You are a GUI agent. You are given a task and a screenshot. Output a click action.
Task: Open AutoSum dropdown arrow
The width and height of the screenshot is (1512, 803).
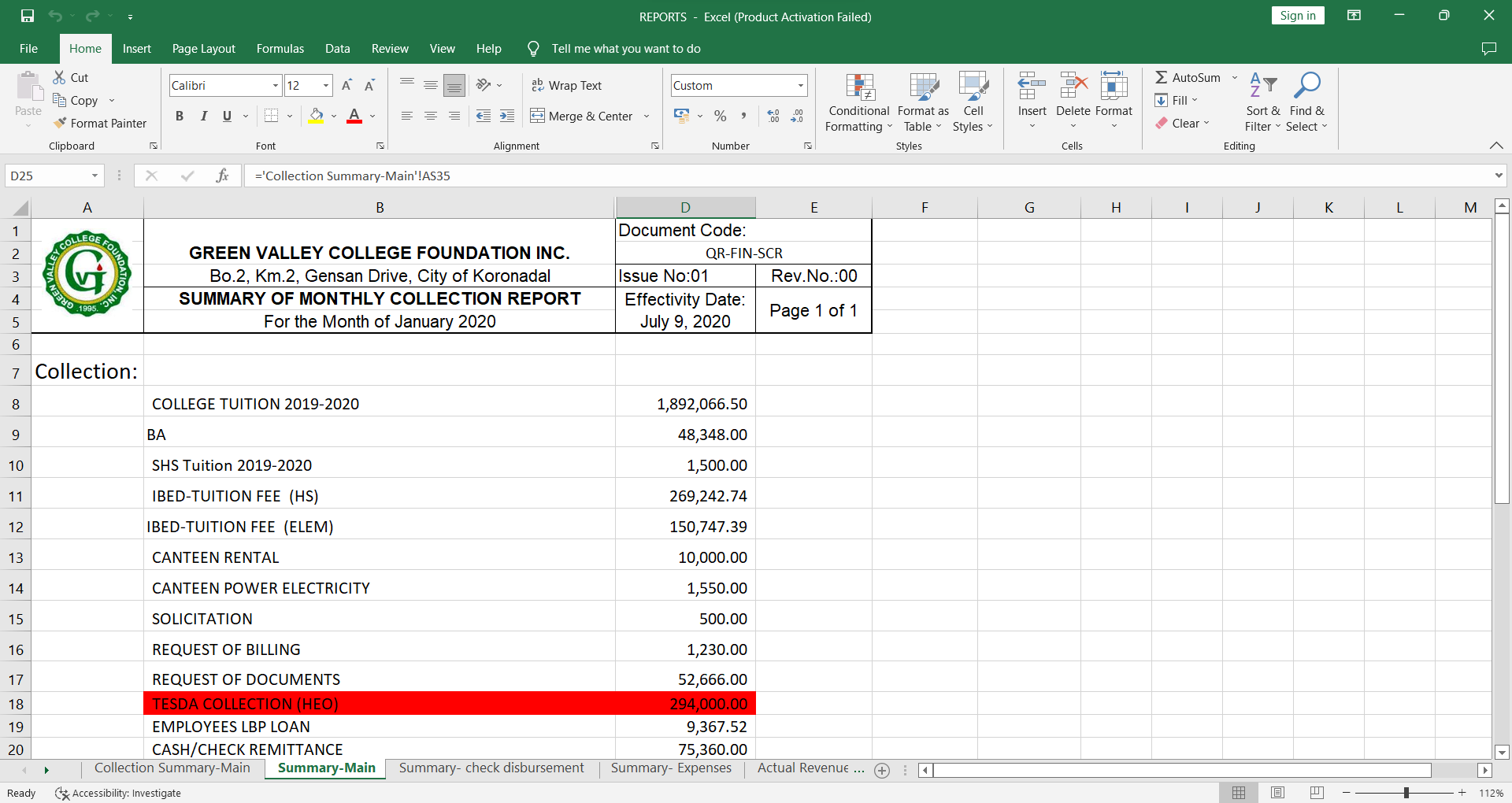click(1235, 77)
